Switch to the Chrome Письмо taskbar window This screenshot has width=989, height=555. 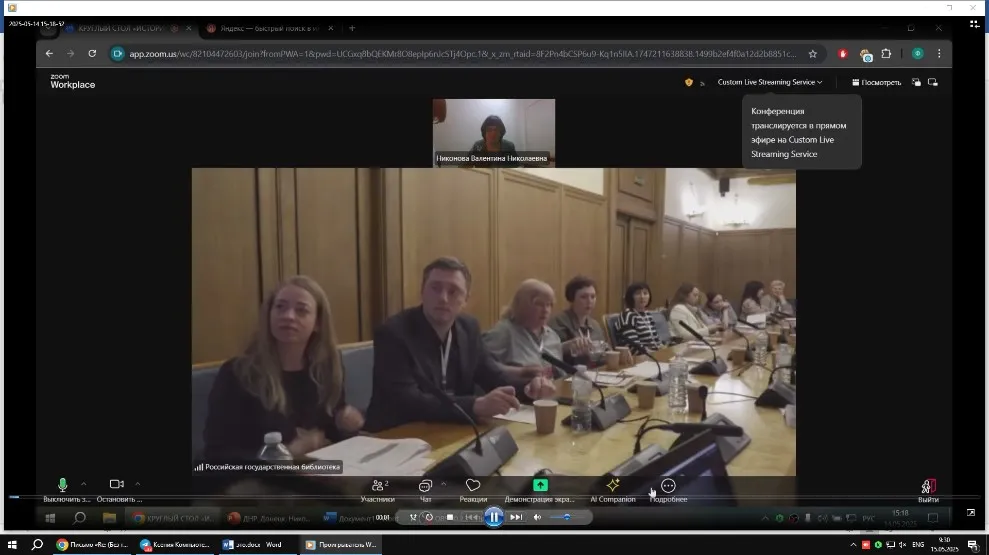[93, 544]
